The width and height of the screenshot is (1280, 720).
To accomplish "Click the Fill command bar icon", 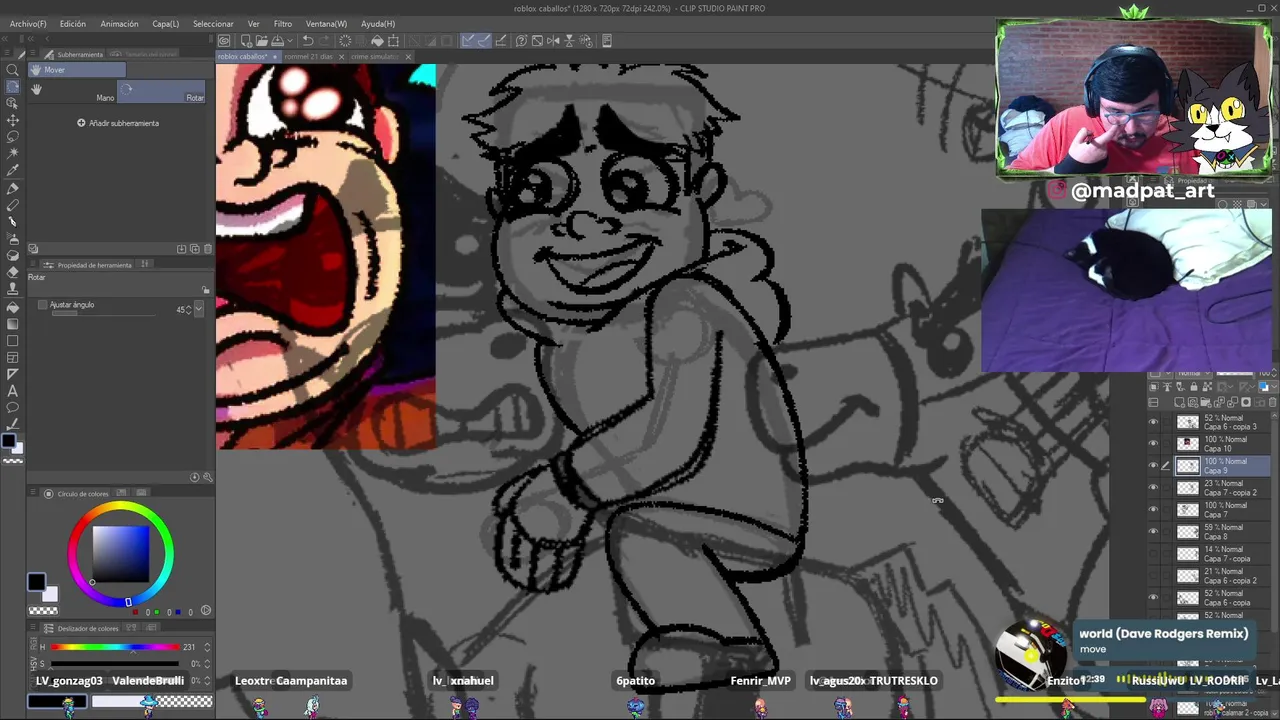I will [377, 41].
